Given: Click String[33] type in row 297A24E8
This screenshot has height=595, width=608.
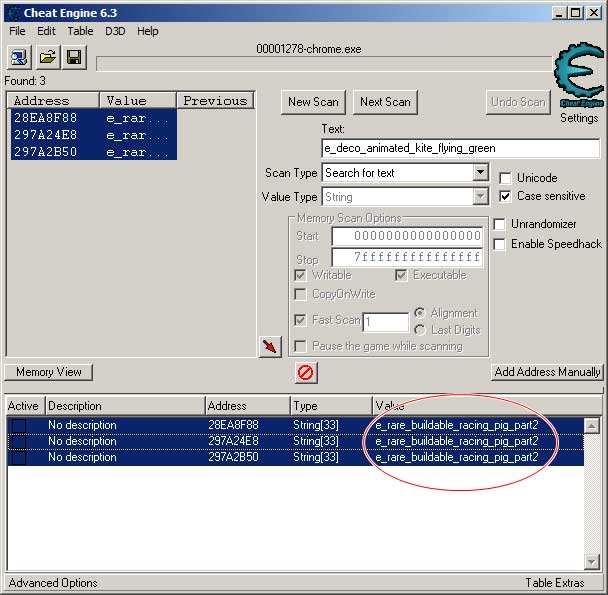Looking at the screenshot, I should [316, 441].
